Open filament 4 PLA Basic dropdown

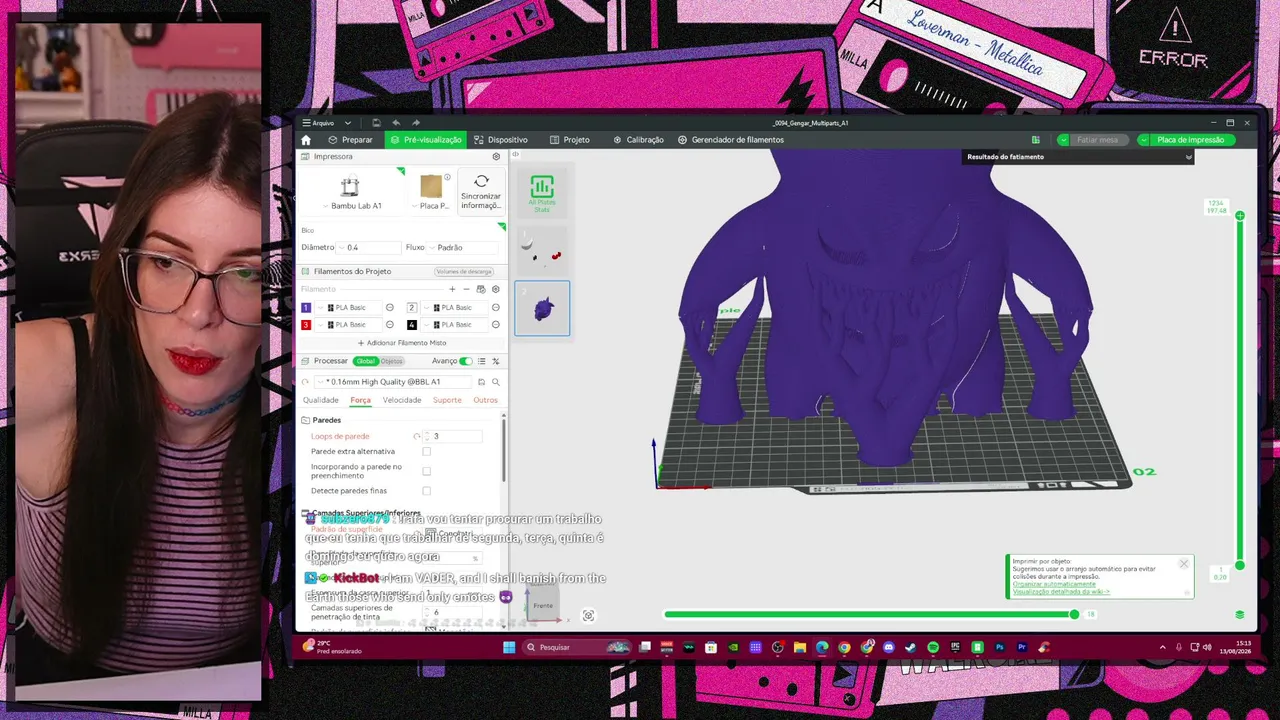coord(455,325)
